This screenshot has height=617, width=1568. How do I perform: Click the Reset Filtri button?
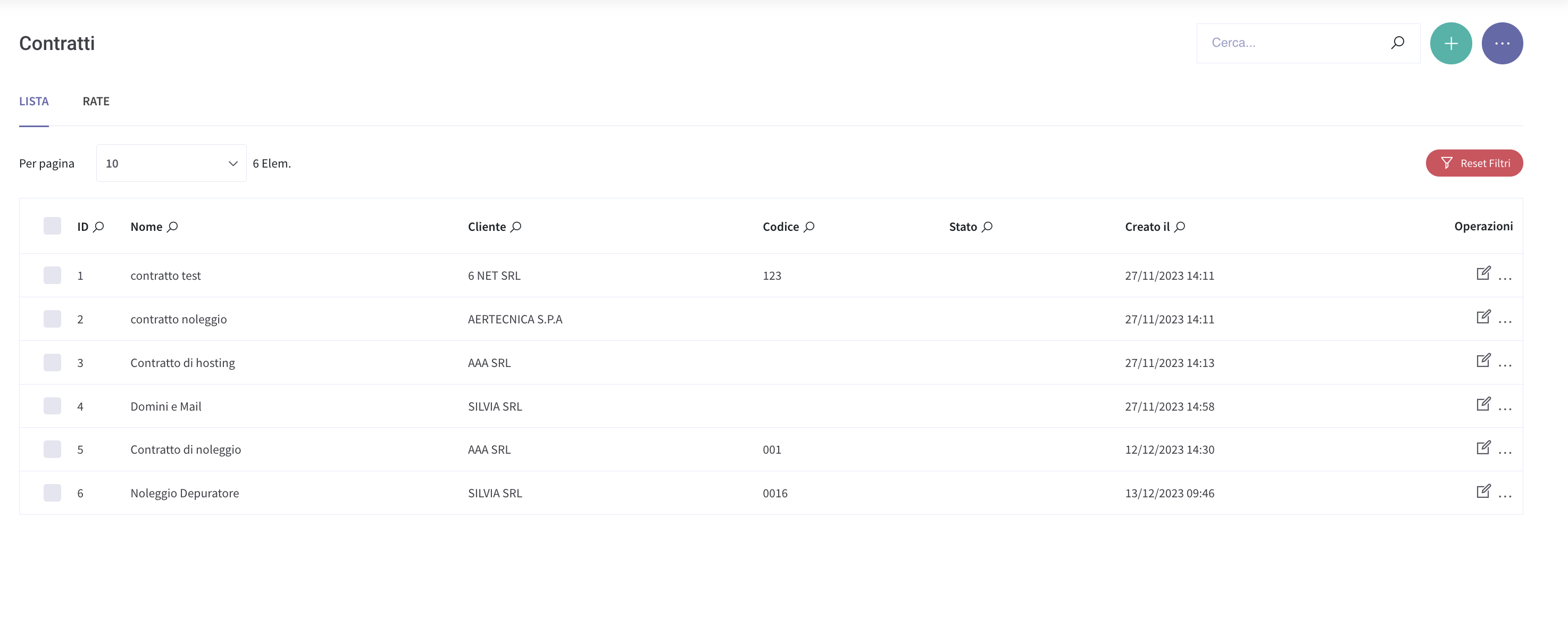[1474, 163]
